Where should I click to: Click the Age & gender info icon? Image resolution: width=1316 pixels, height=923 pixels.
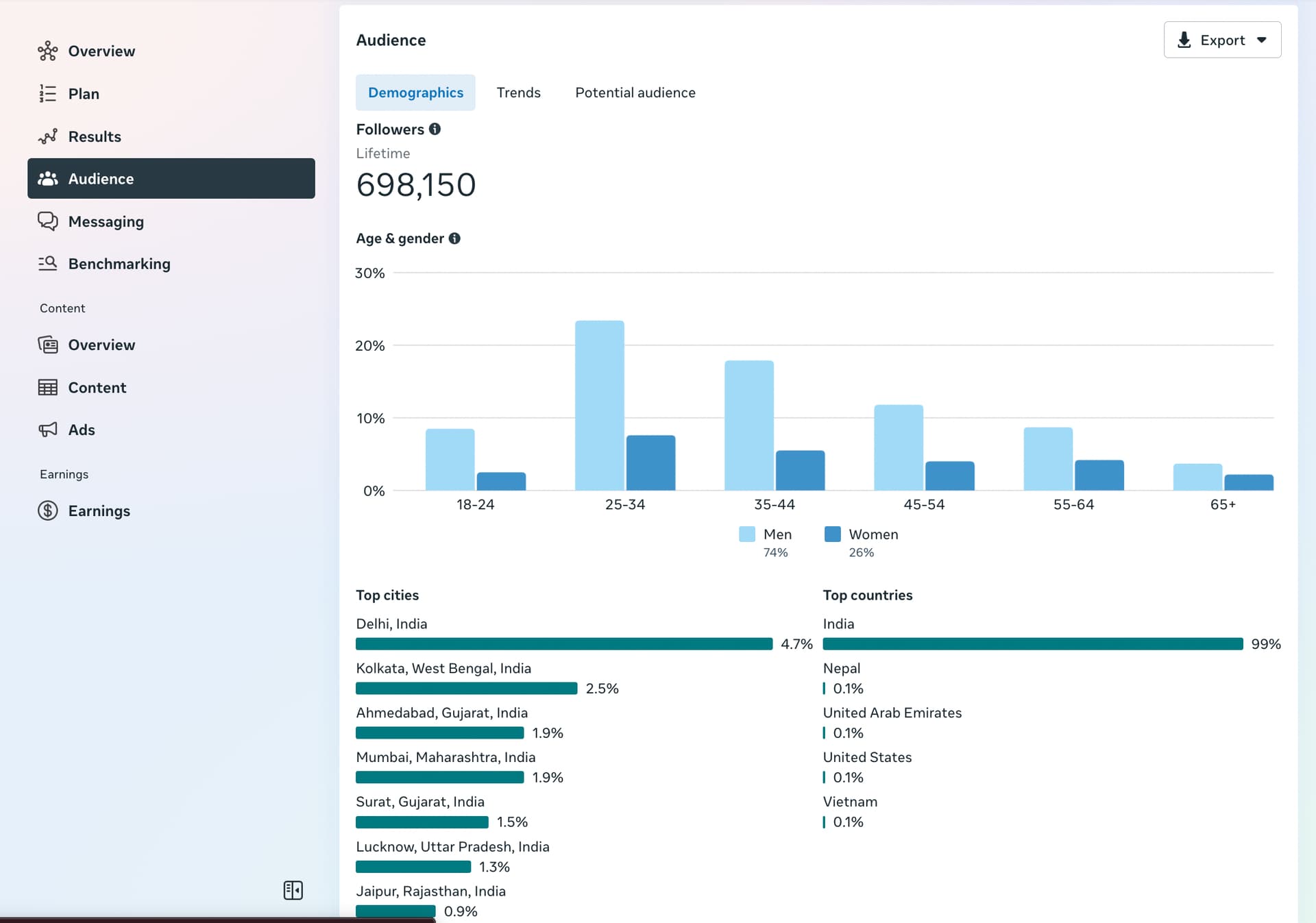click(454, 238)
